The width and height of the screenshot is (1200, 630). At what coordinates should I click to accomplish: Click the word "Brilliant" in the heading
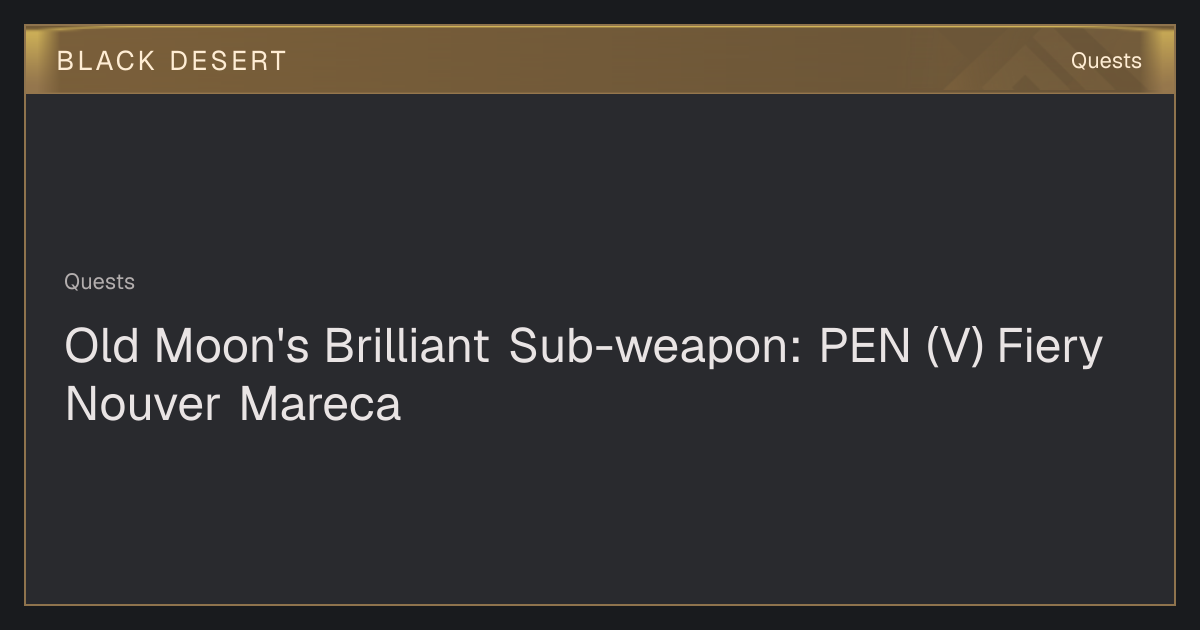pyautogui.click(x=406, y=347)
